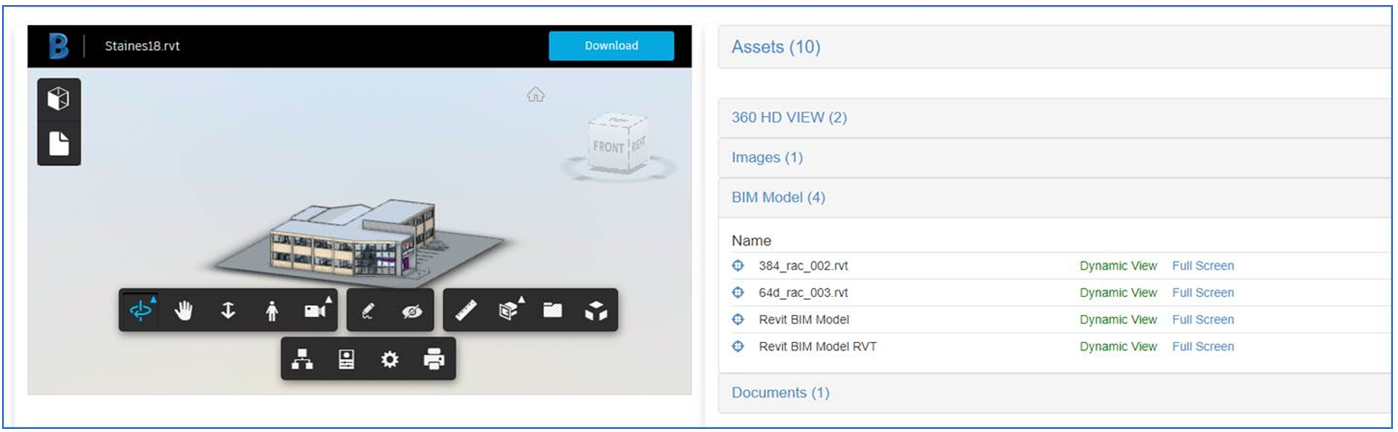Select the Orbit tool
This screenshot has height=432, width=1398.
click(x=142, y=311)
